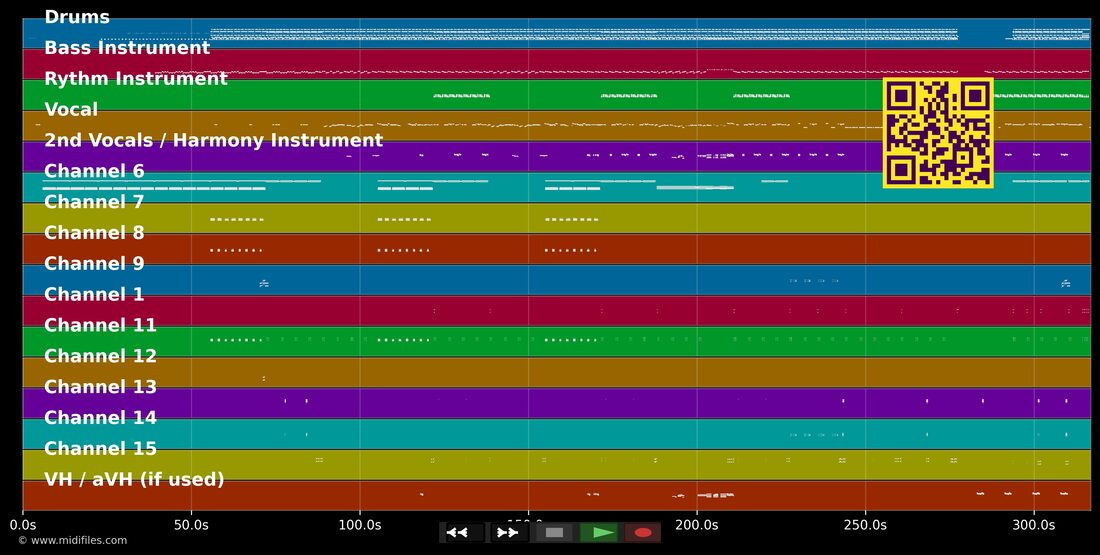
Task: Select the VH / aVH (if used) label
Action: 134,480
